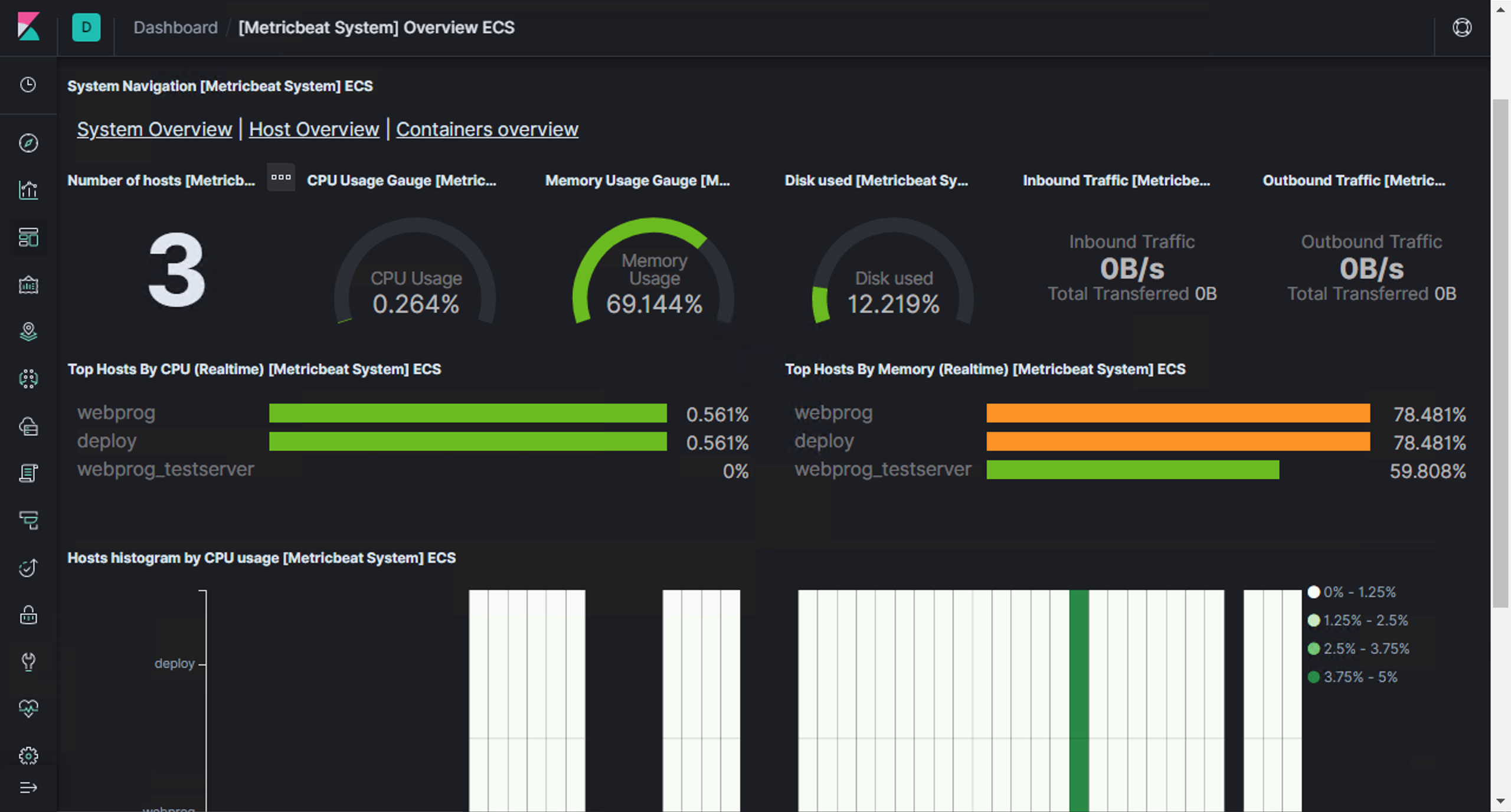
Task: Toggle 3.75% - 5% legend color
Action: click(x=1313, y=677)
